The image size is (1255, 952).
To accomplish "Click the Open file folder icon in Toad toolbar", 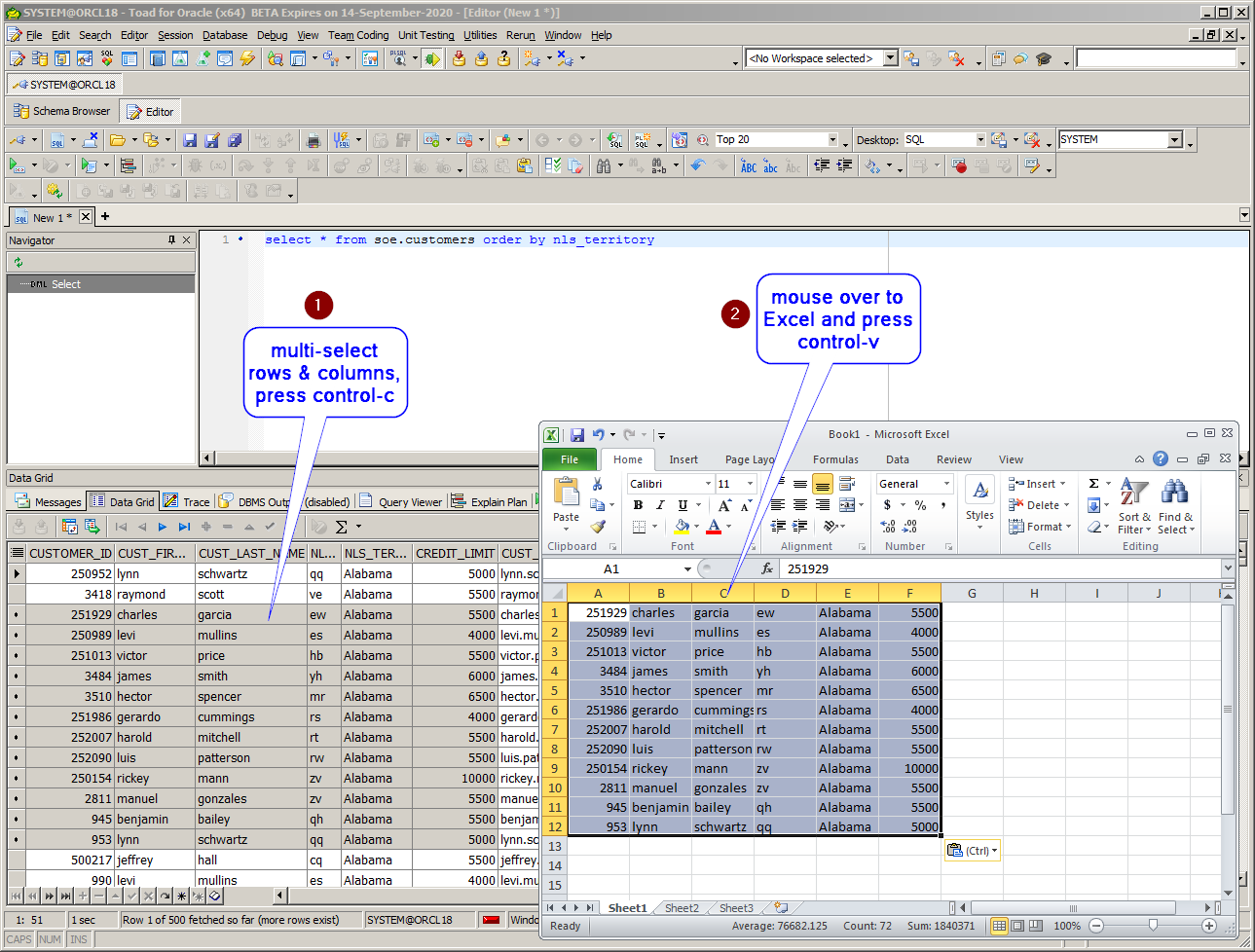I will click(117, 140).
